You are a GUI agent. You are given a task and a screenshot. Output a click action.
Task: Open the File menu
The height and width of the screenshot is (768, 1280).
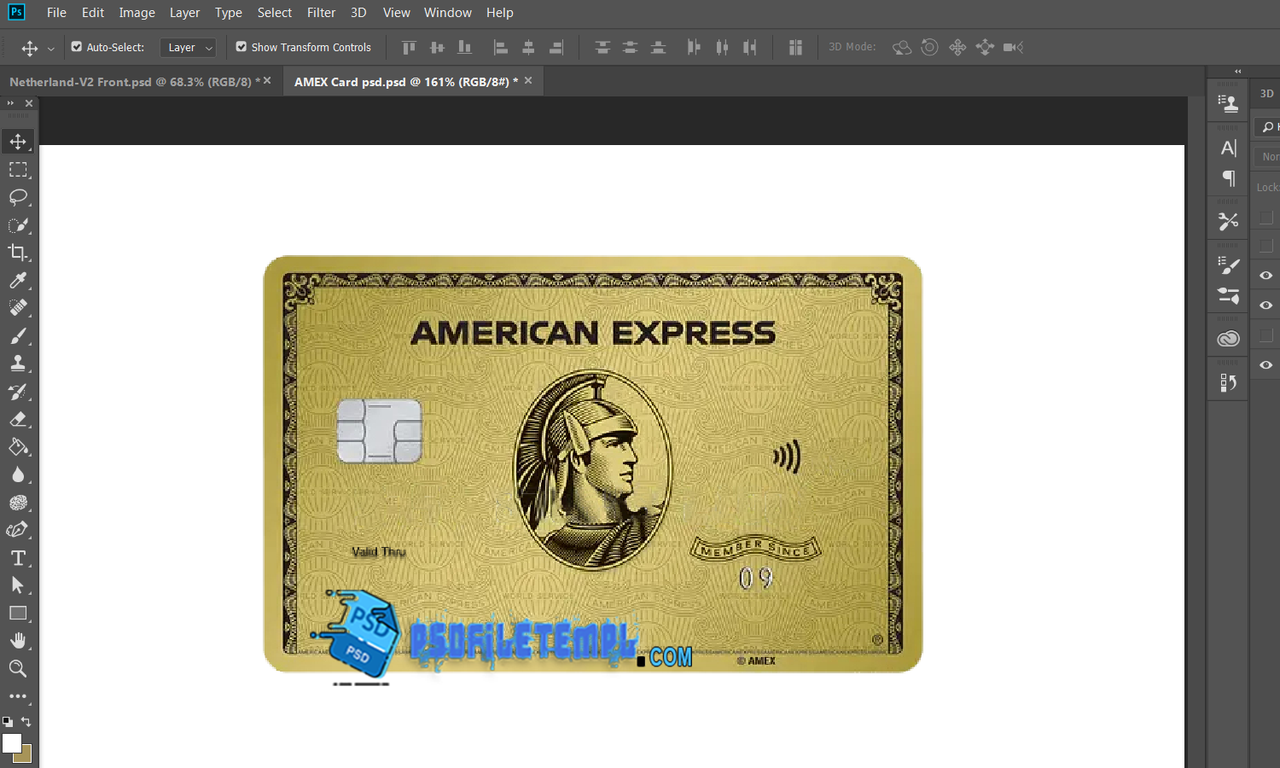[x=57, y=13]
